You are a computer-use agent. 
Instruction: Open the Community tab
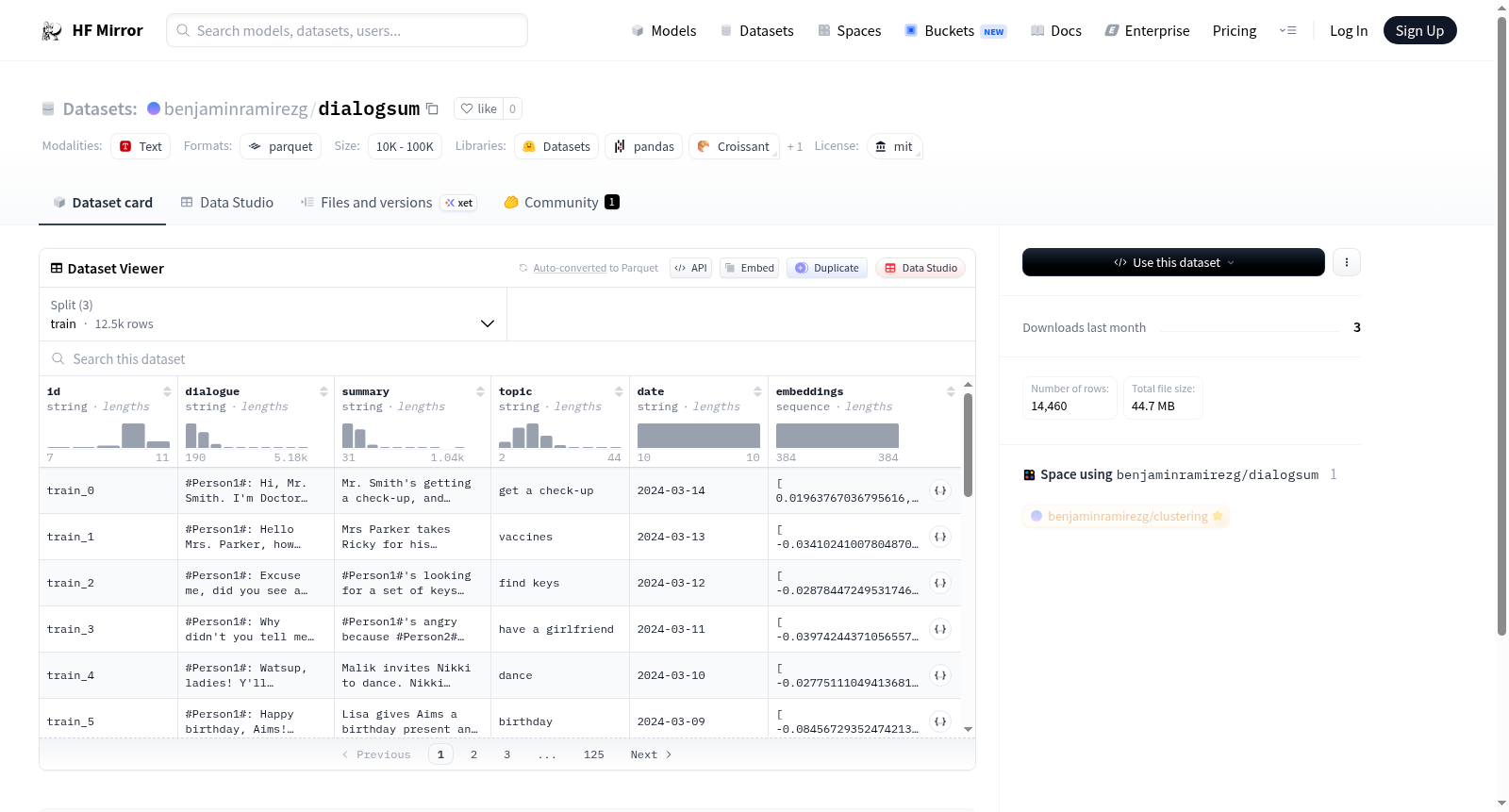coord(561,203)
